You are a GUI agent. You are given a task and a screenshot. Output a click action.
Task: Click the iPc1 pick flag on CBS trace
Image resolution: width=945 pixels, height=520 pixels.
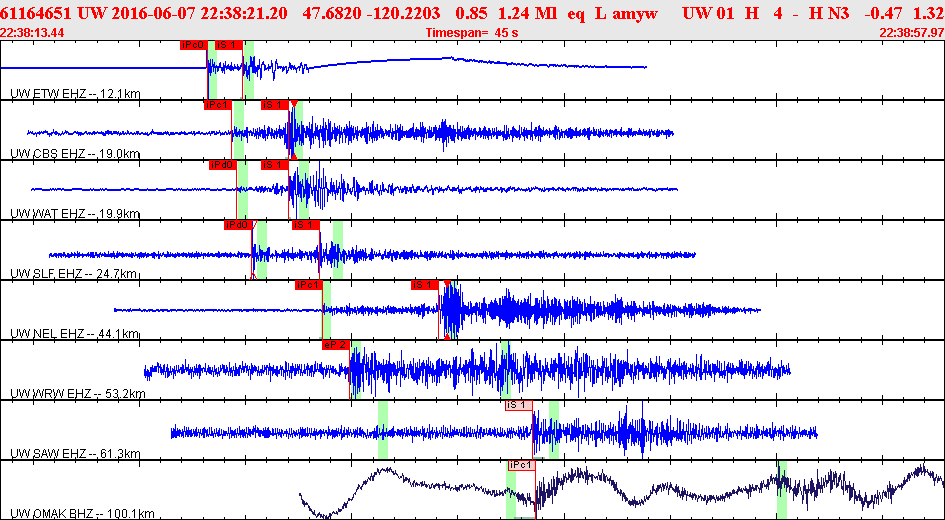(x=218, y=105)
